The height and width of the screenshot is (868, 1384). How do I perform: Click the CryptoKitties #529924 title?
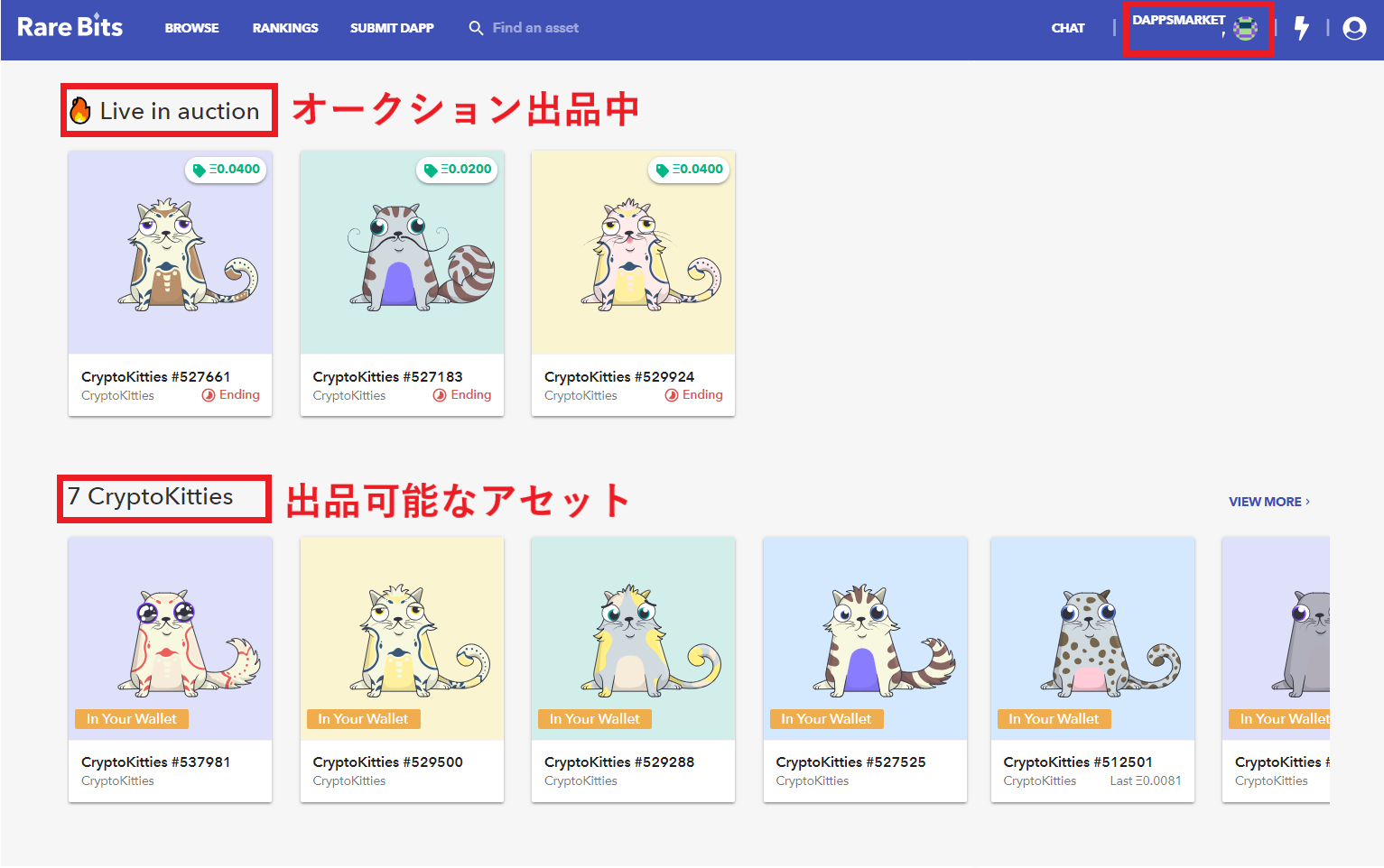619,377
